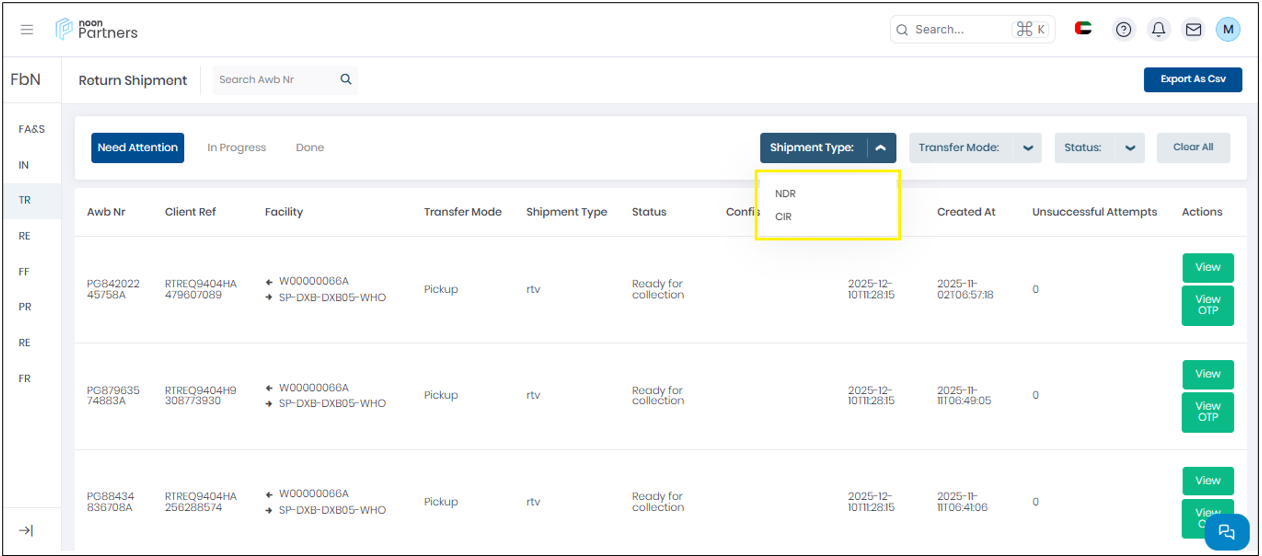
Task: Switch to the In Progress tab
Action: [236, 148]
